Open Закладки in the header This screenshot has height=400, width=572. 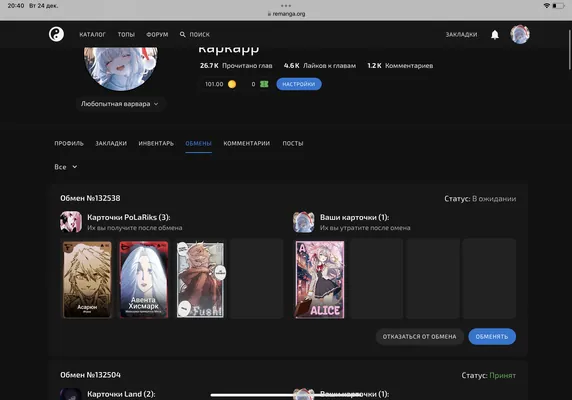(461, 34)
